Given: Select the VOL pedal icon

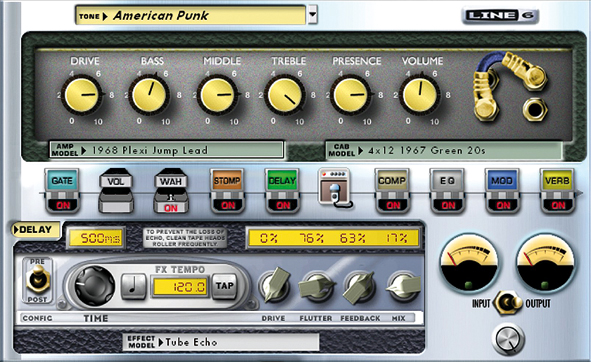Looking at the screenshot, I should (116, 190).
